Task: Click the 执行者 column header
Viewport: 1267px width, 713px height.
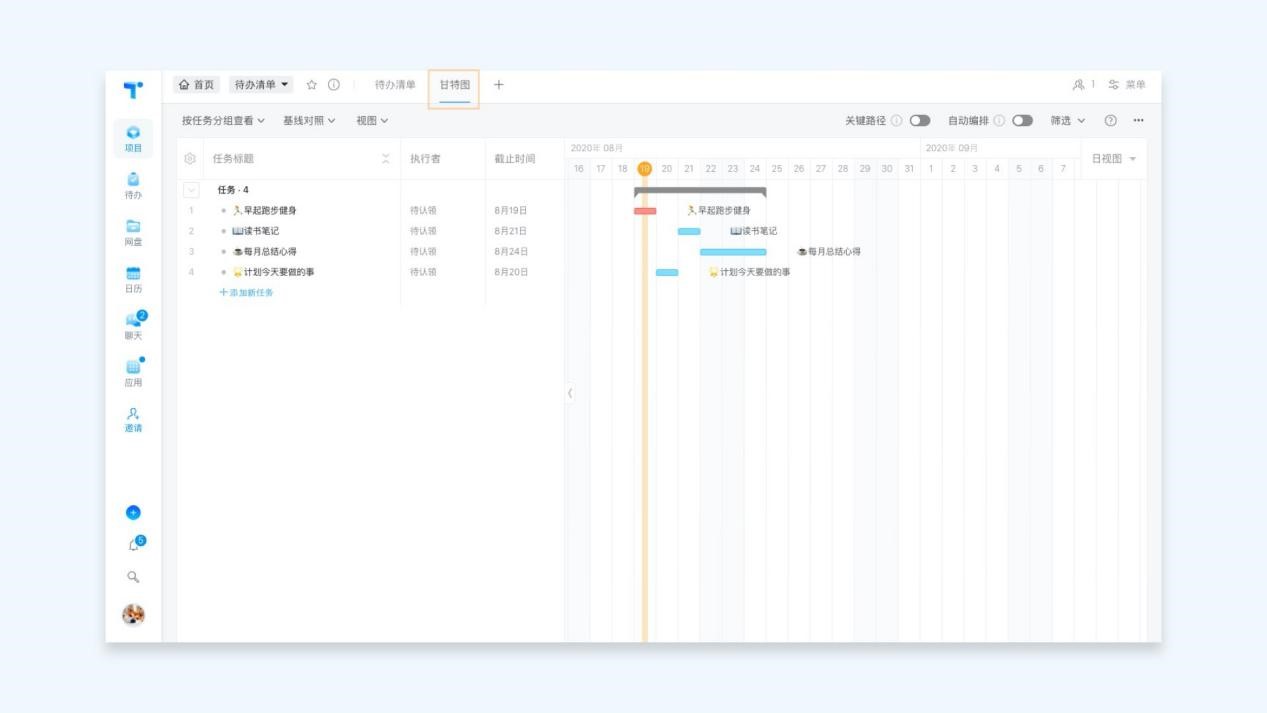Action: (x=425, y=159)
